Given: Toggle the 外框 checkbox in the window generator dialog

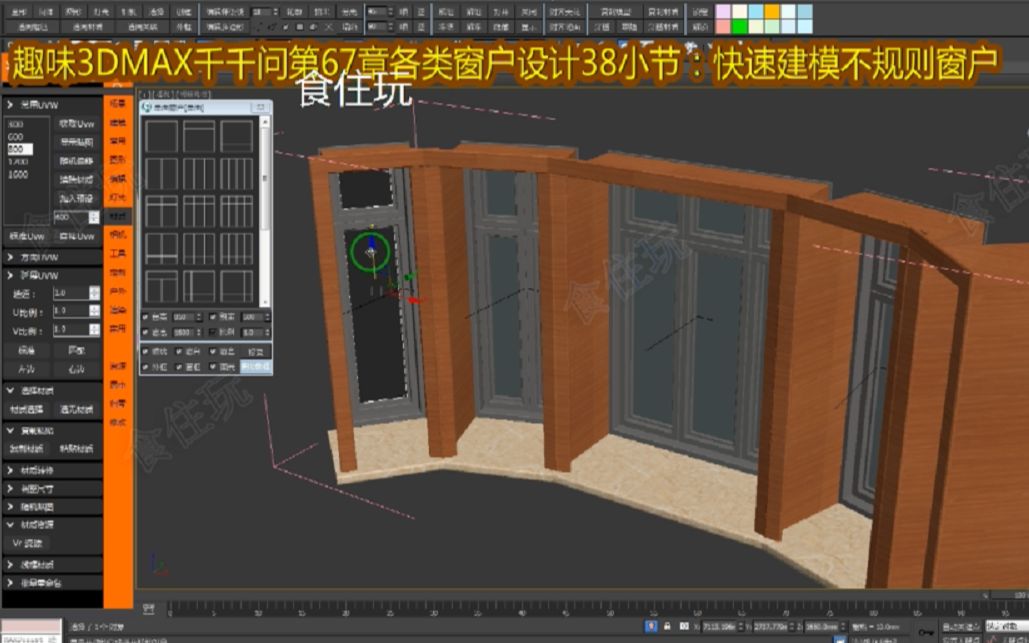Looking at the screenshot, I should [145, 367].
